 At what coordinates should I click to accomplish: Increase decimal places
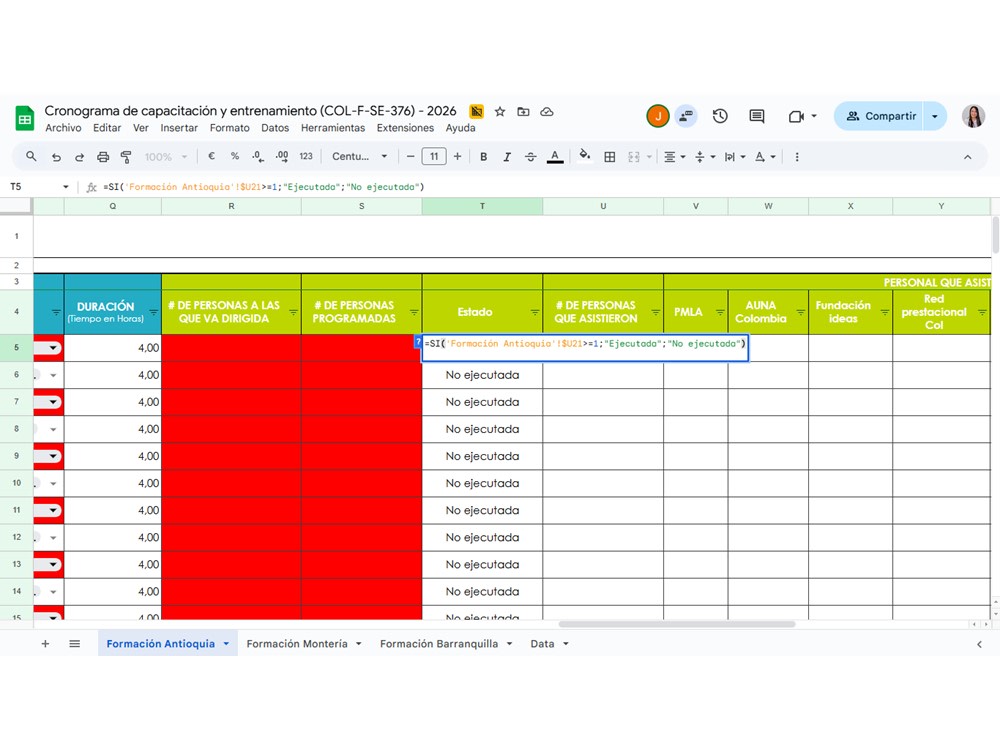coord(281,156)
